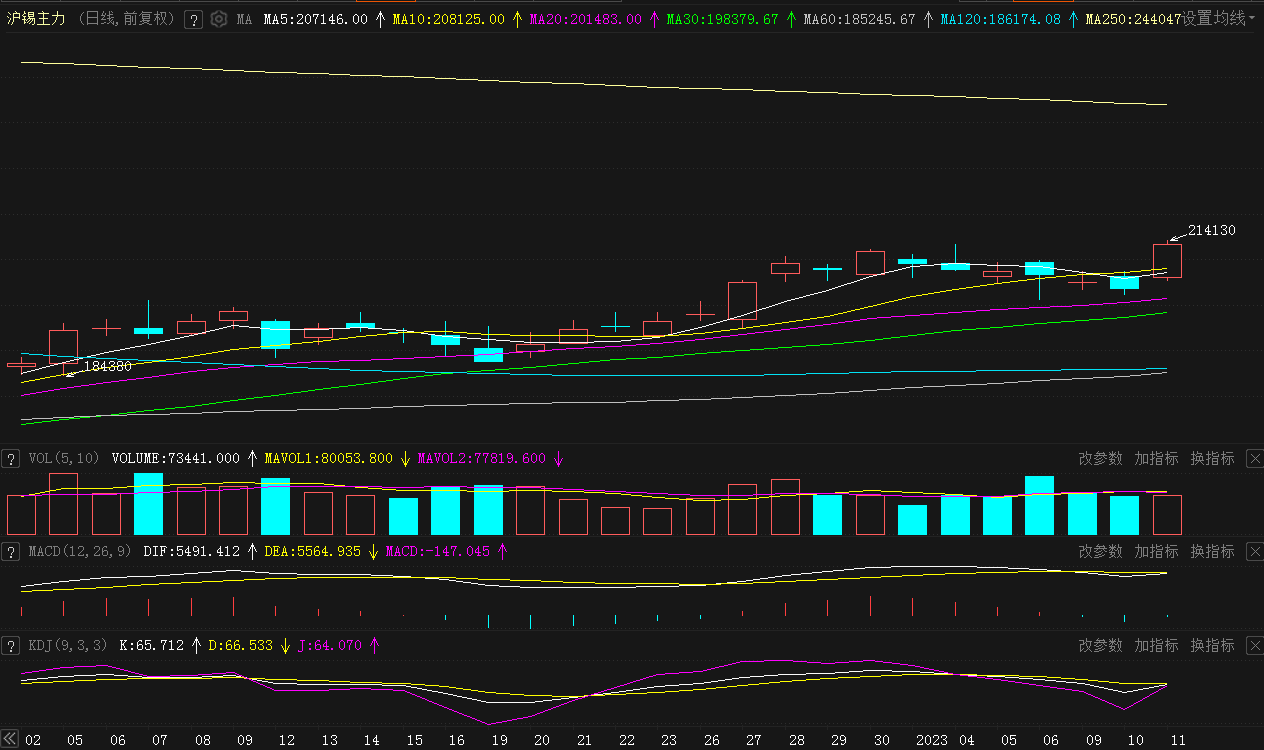Screen dimensions: 1264x750
Task: Click 改参数 in the VOL panel
Action: [x=1100, y=459]
